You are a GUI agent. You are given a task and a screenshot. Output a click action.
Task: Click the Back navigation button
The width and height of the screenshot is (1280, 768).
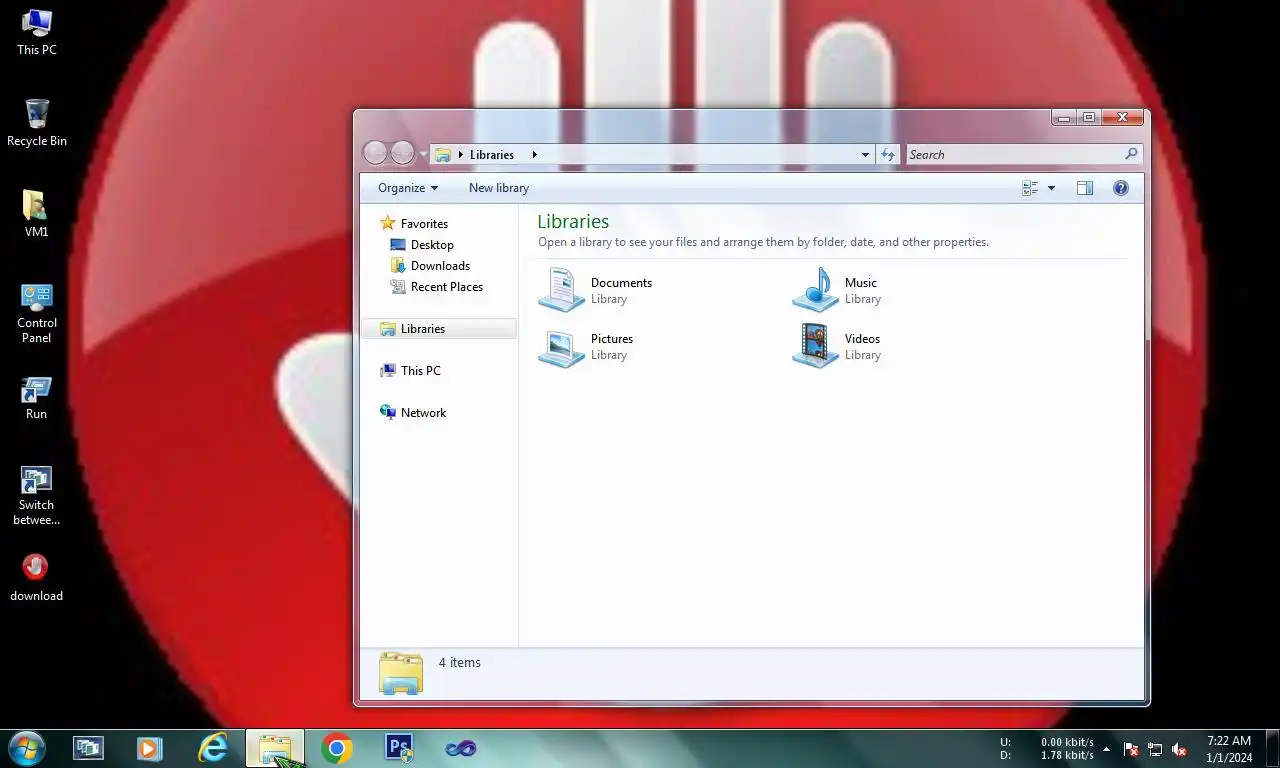coord(375,153)
